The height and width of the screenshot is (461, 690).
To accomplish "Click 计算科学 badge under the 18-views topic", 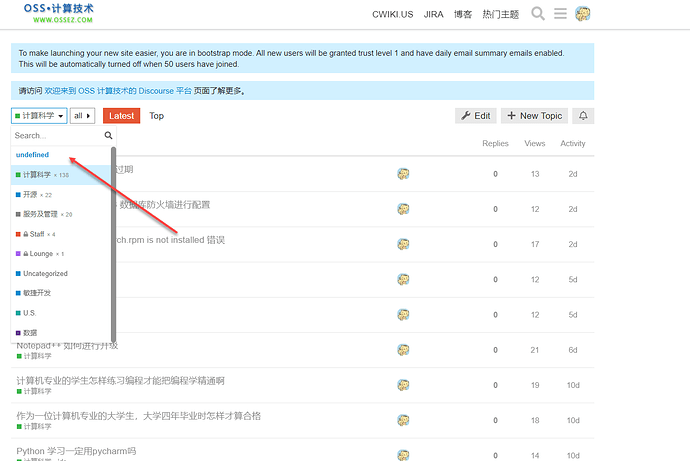I will pyautogui.click(x=34, y=426).
